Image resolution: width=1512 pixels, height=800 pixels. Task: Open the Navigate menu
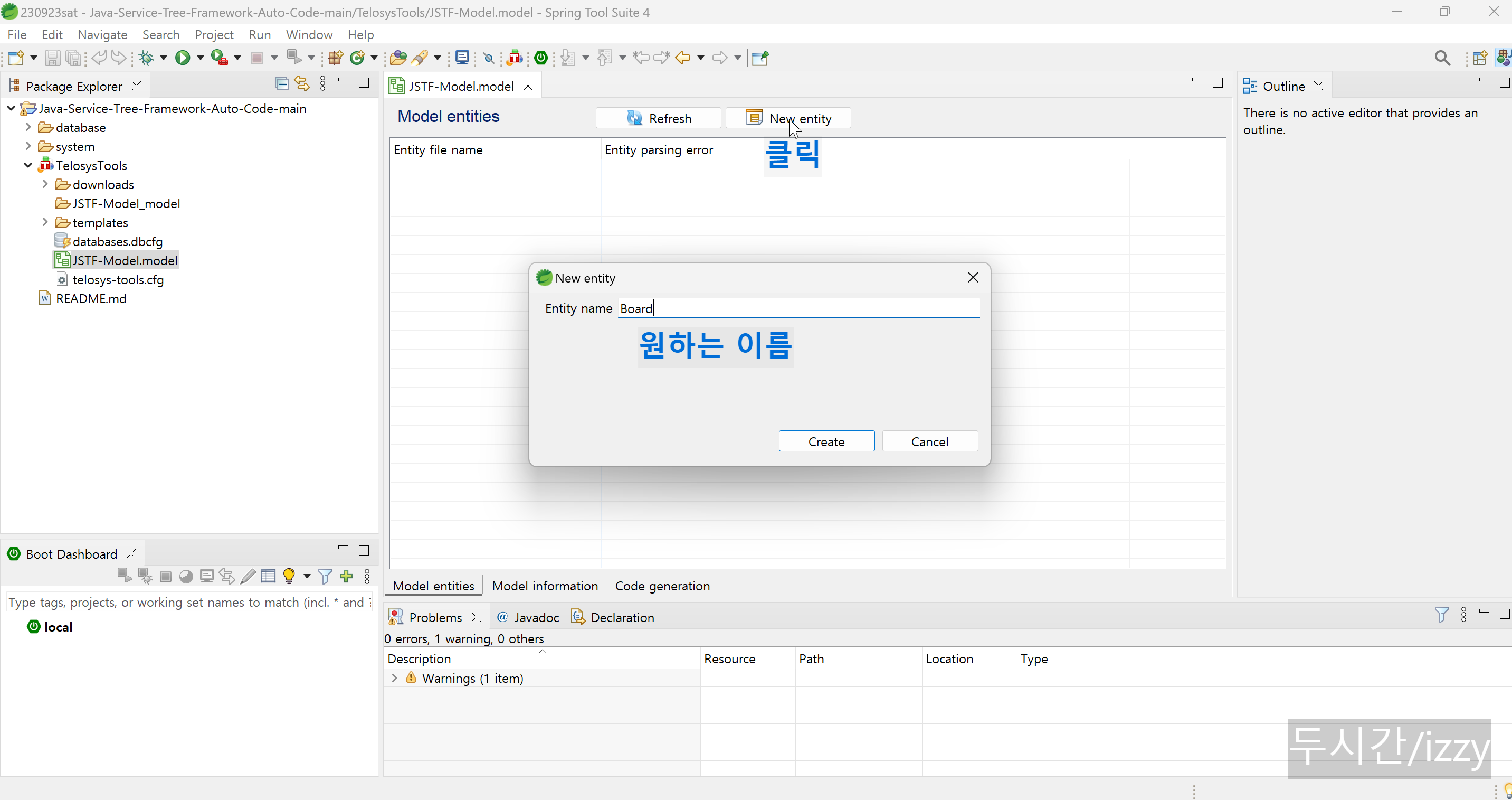[103, 35]
